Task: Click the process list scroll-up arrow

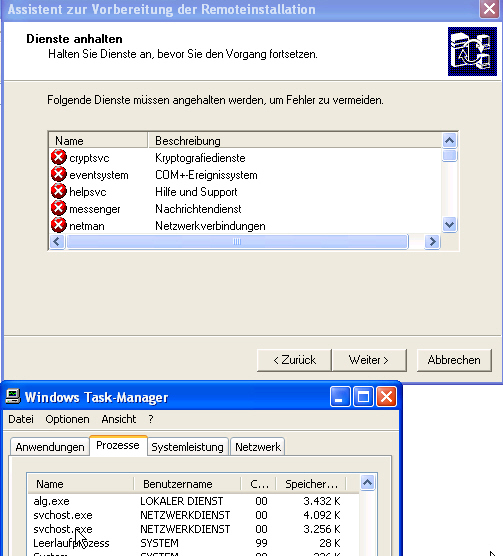Action: [368, 483]
